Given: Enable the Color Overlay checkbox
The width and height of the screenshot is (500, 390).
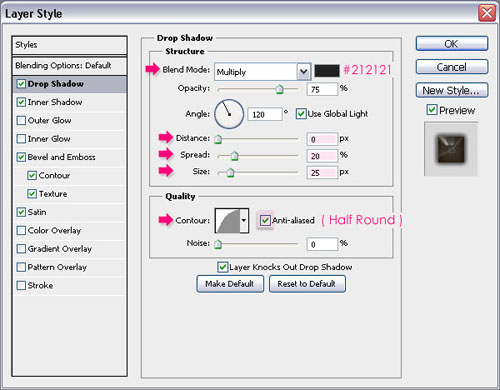Looking at the screenshot, I should point(21,230).
